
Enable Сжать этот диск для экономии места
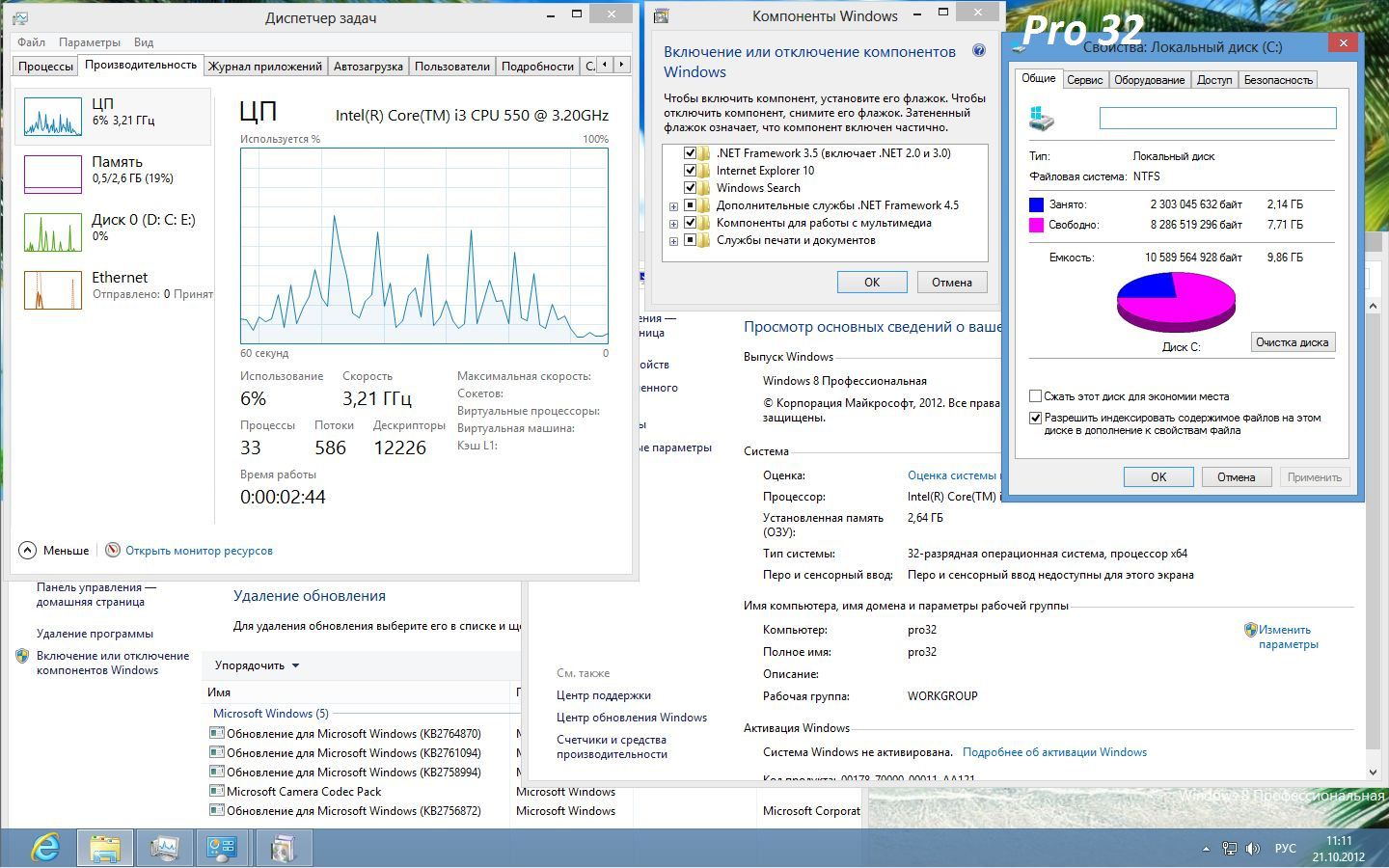(1035, 396)
